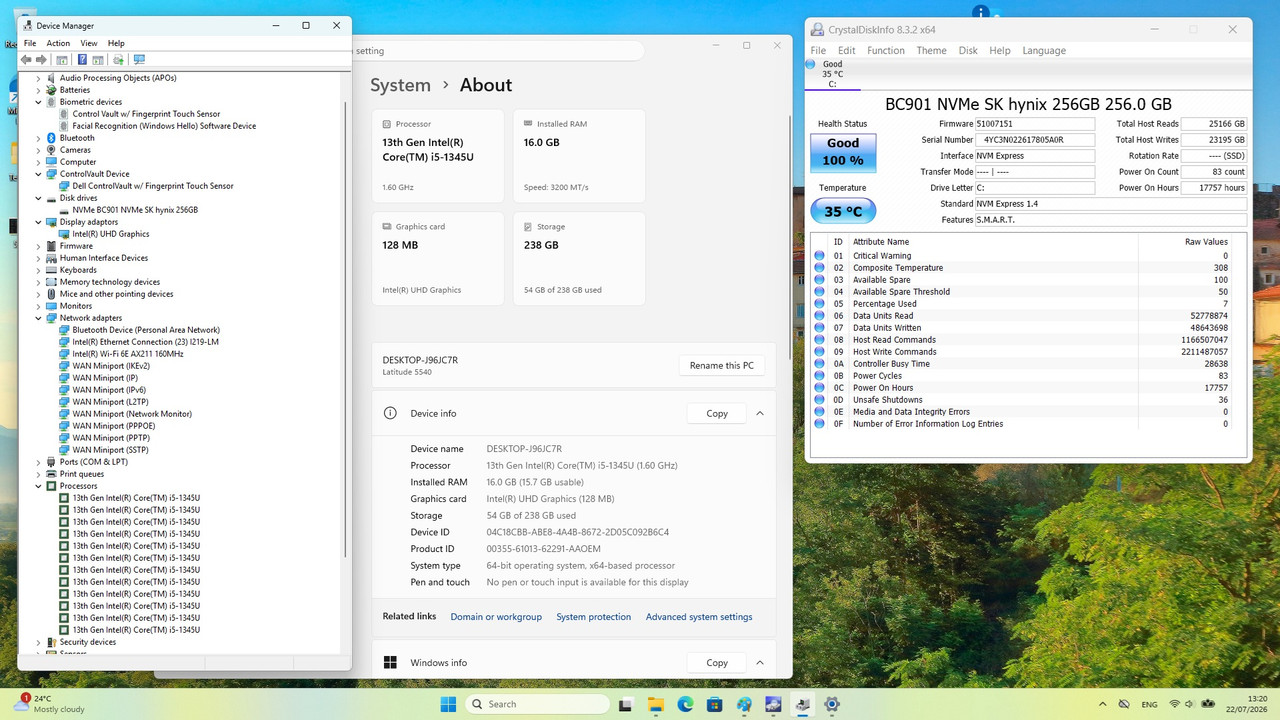The height and width of the screenshot is (720, 1280).
Task: Click the update driver icon in Device Manager toolbar
Action: coord(118,60)
